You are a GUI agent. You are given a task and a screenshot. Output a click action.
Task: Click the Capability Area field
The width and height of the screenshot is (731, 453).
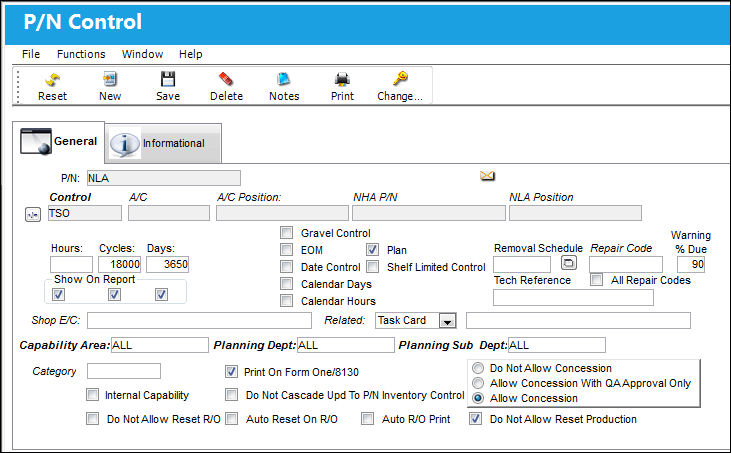pyautogui.click(x=159, y=345)
